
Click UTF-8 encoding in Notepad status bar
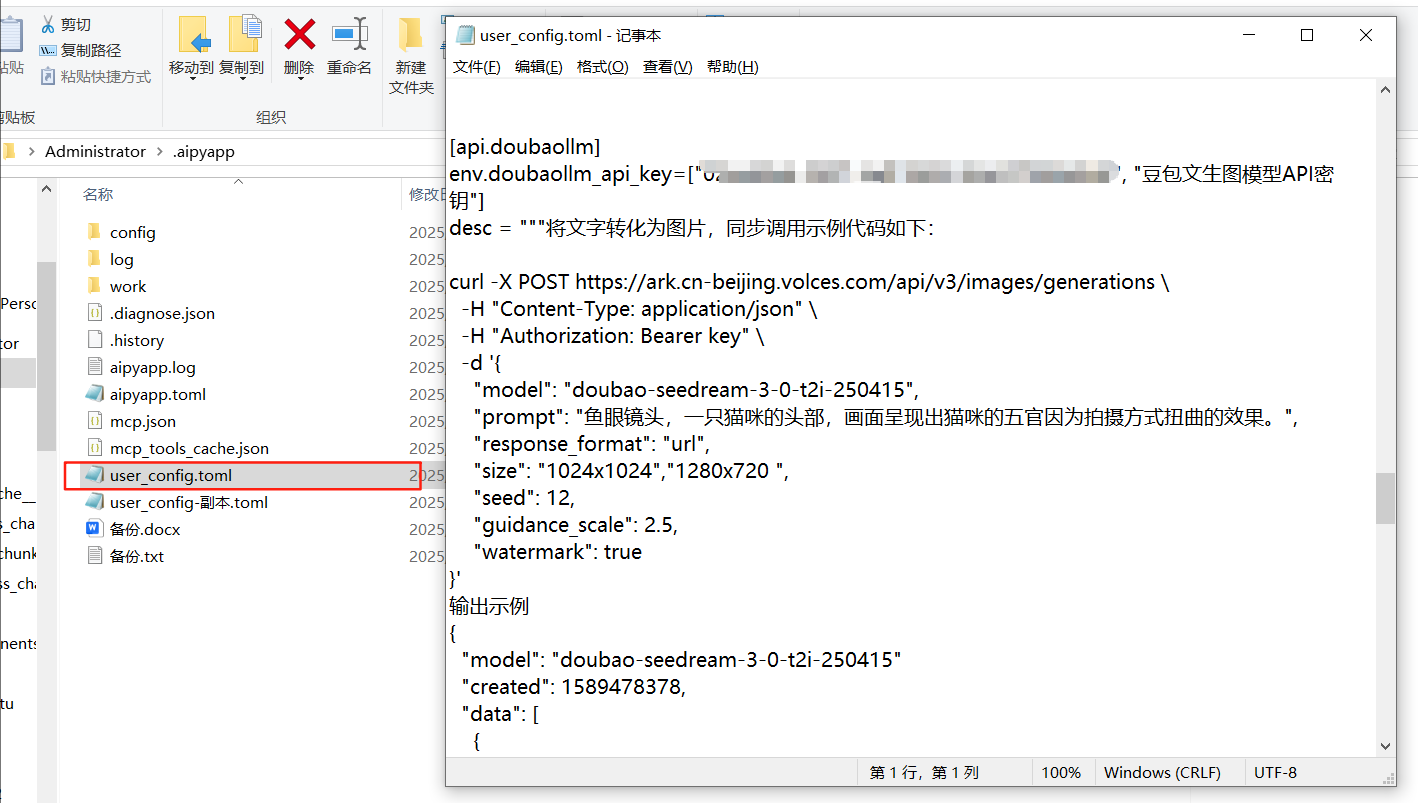pos(1276,772)
